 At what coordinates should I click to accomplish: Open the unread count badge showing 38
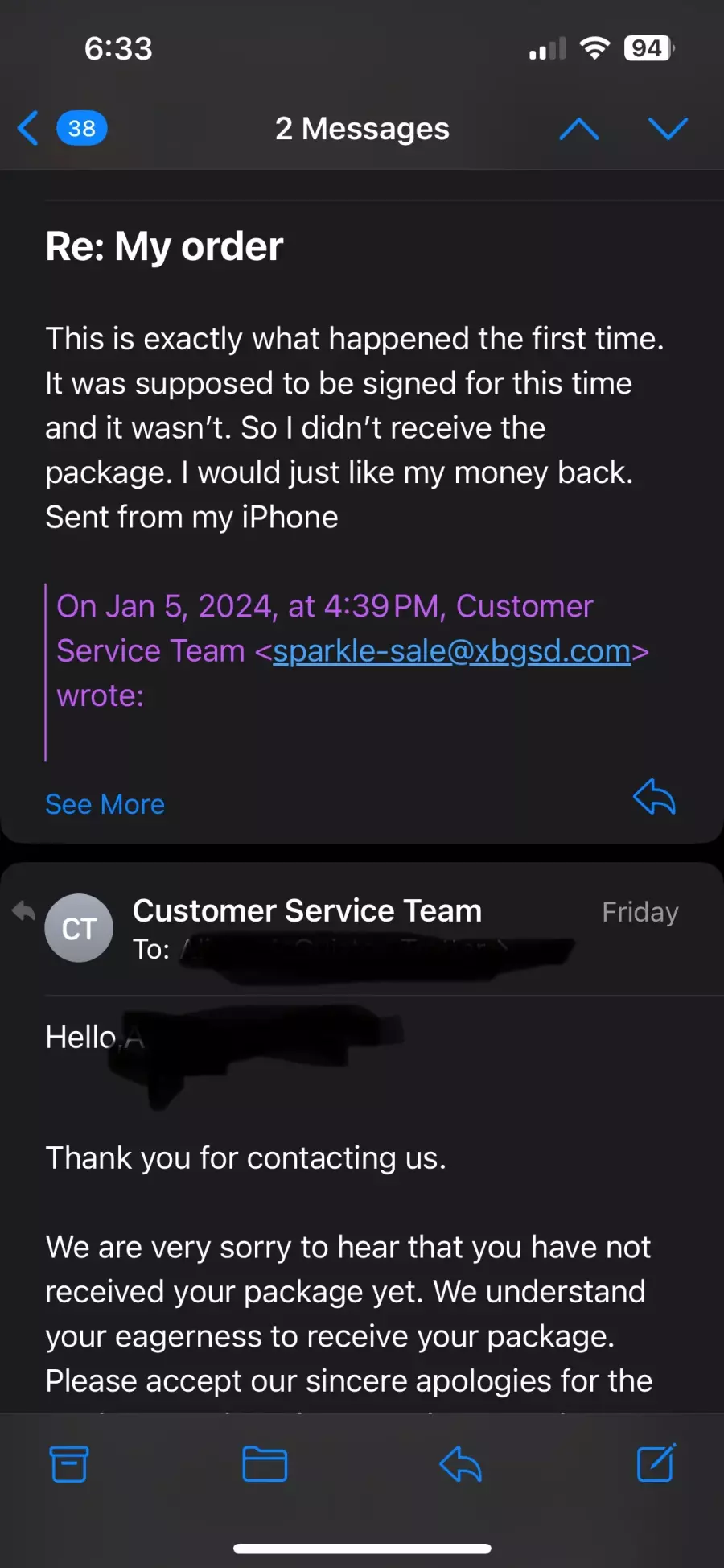(81, 129)
